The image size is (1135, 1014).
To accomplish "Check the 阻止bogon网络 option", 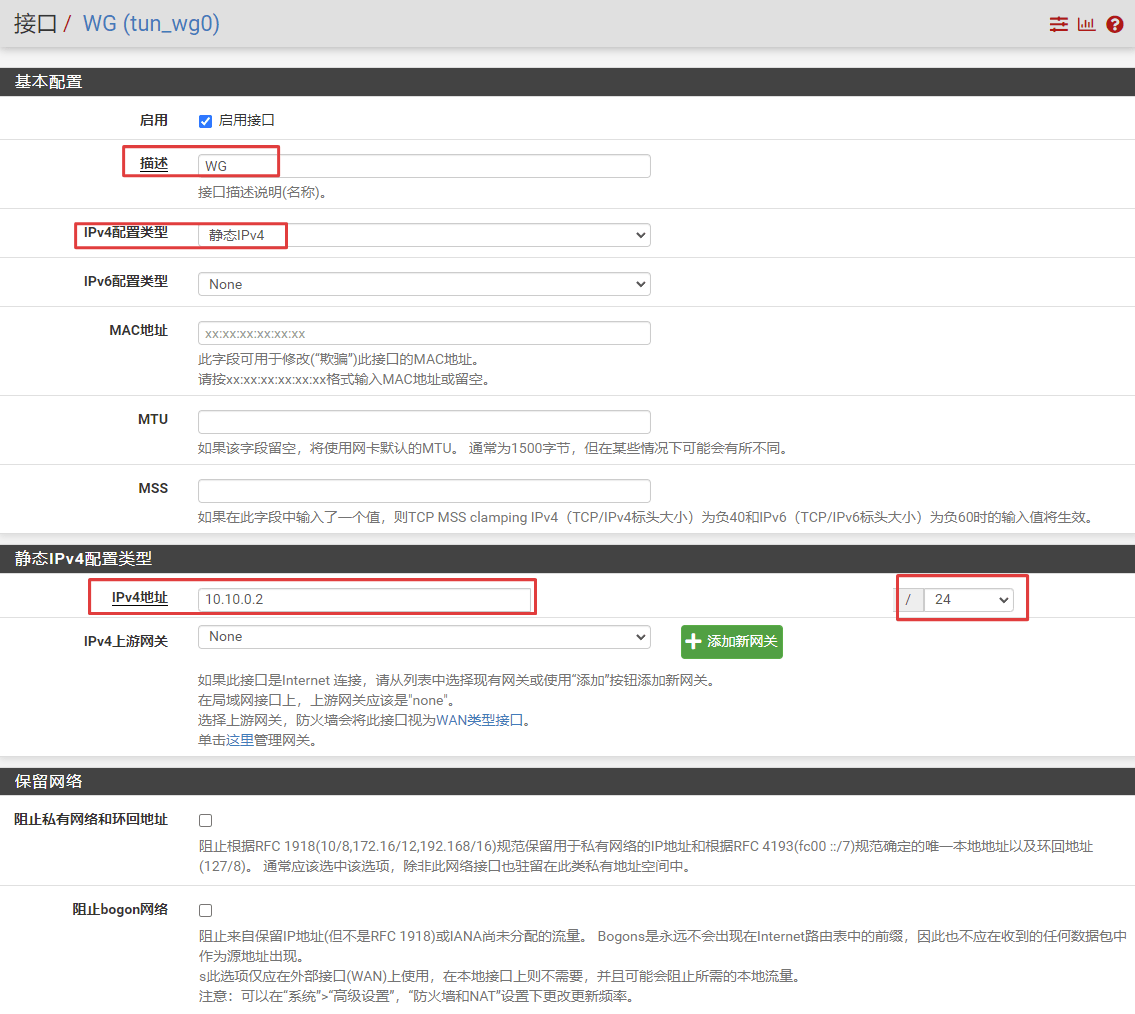I will (x=205, y=910).
